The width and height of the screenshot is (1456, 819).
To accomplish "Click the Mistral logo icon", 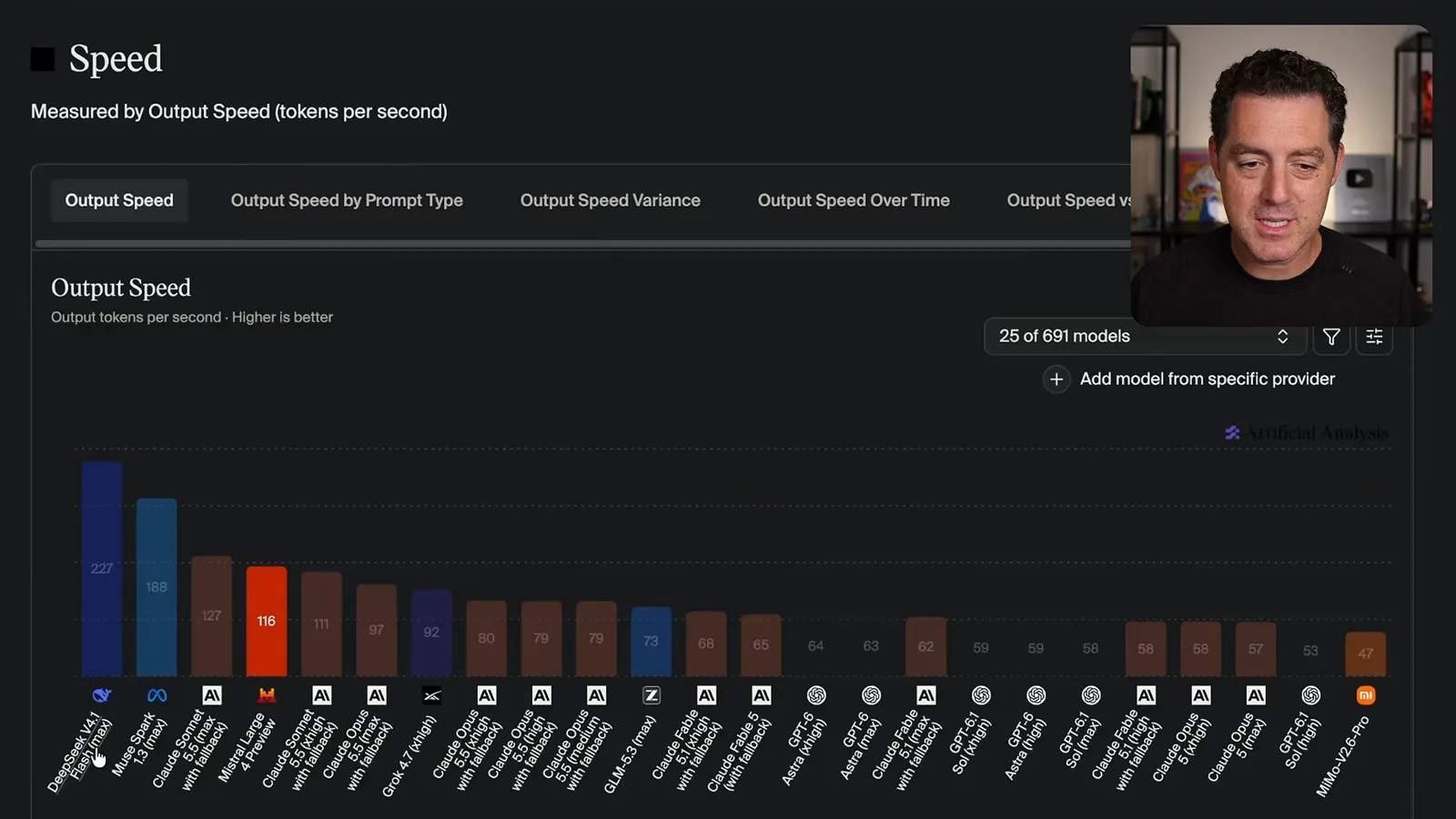I will click(x=267, y=695).
